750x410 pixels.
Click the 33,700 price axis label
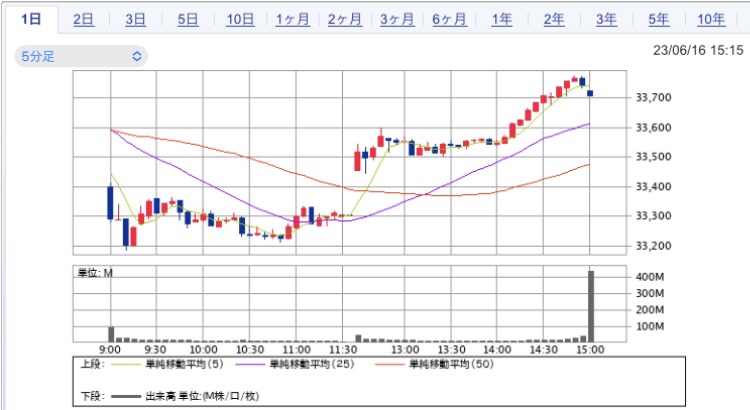[x=653, y=98]
